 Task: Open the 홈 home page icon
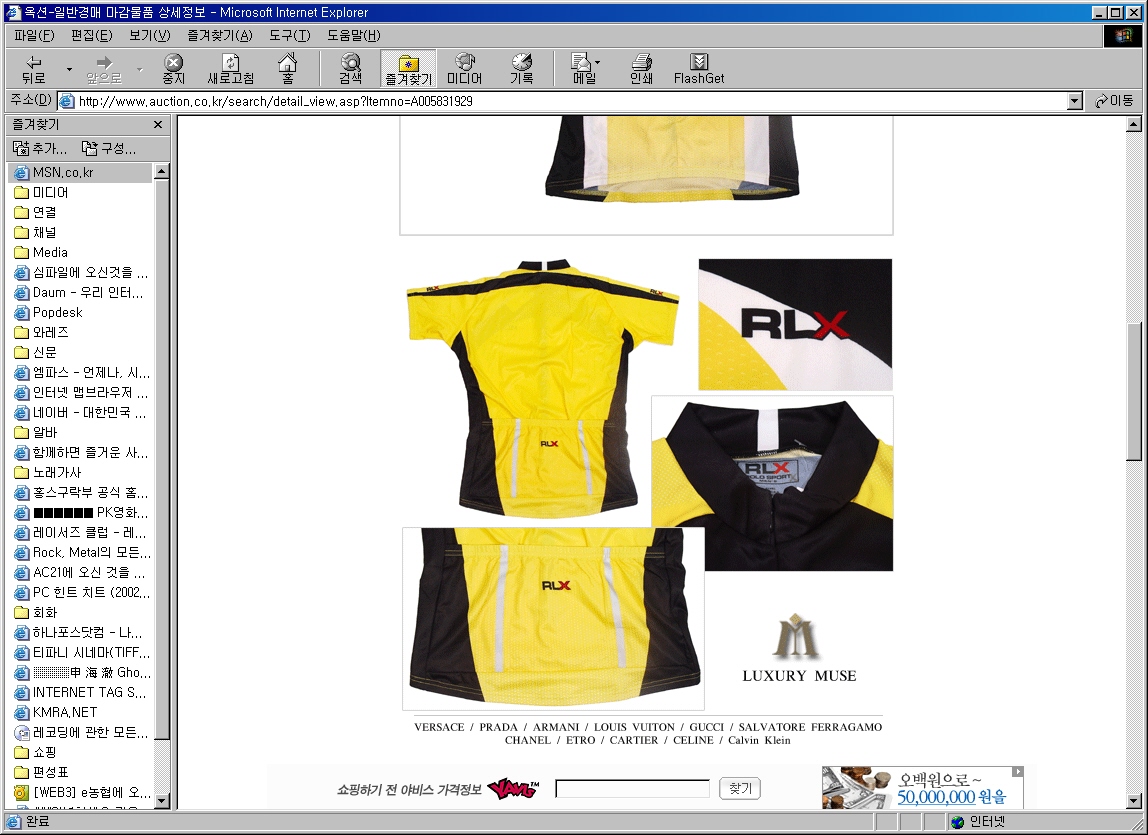pos(288,70)
